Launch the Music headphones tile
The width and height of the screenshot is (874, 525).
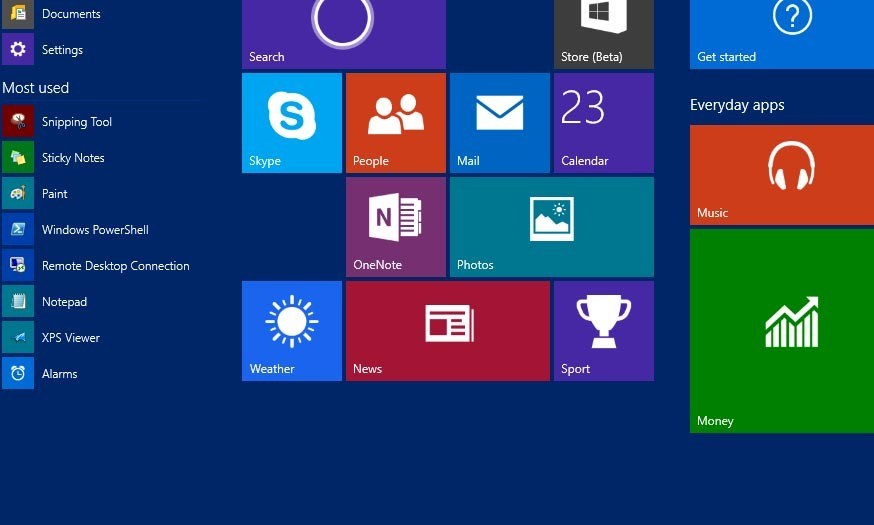pyautogui.click(x=781, y=174)
